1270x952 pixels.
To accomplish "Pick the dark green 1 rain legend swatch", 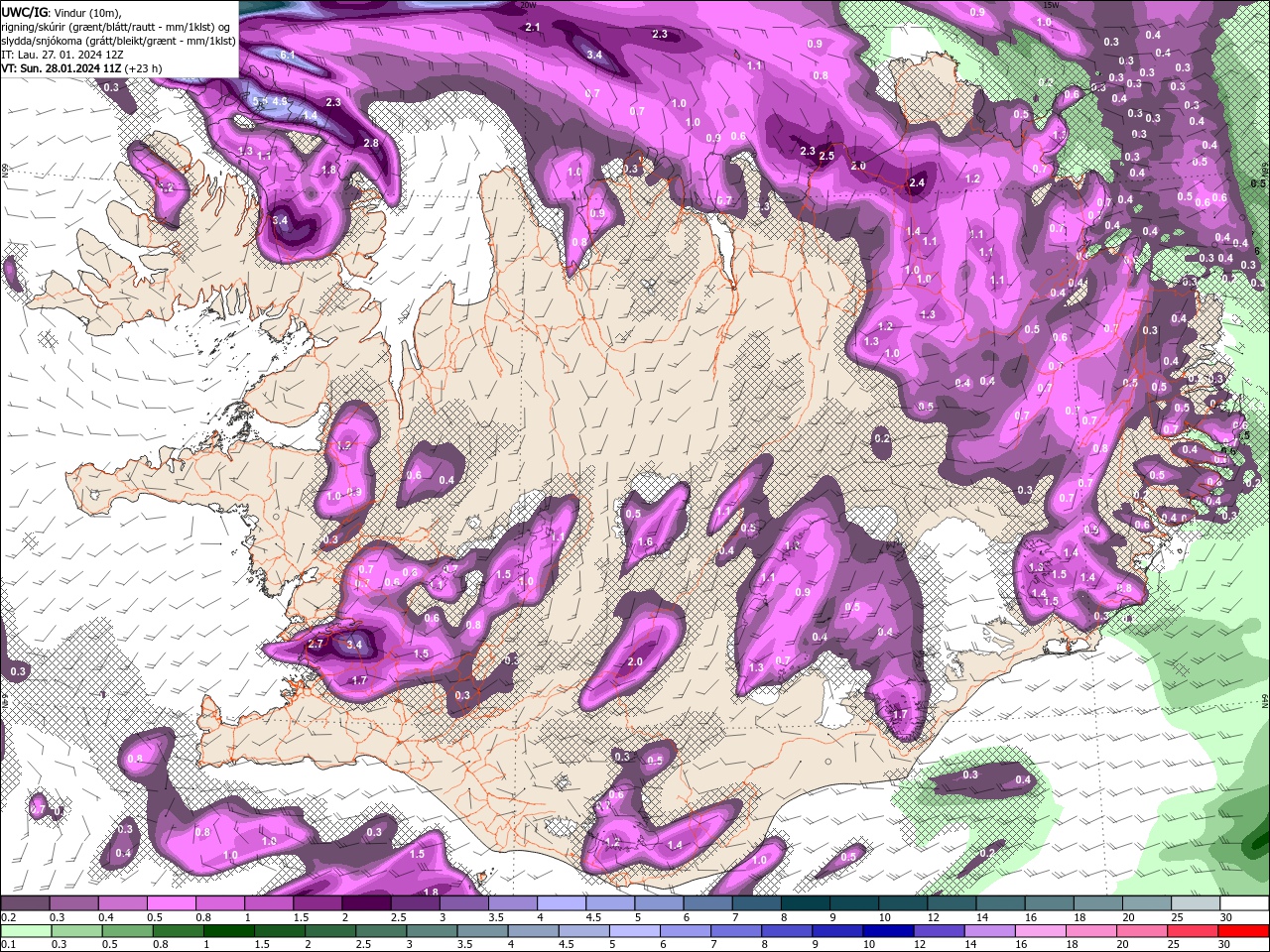I will (228, 930).
